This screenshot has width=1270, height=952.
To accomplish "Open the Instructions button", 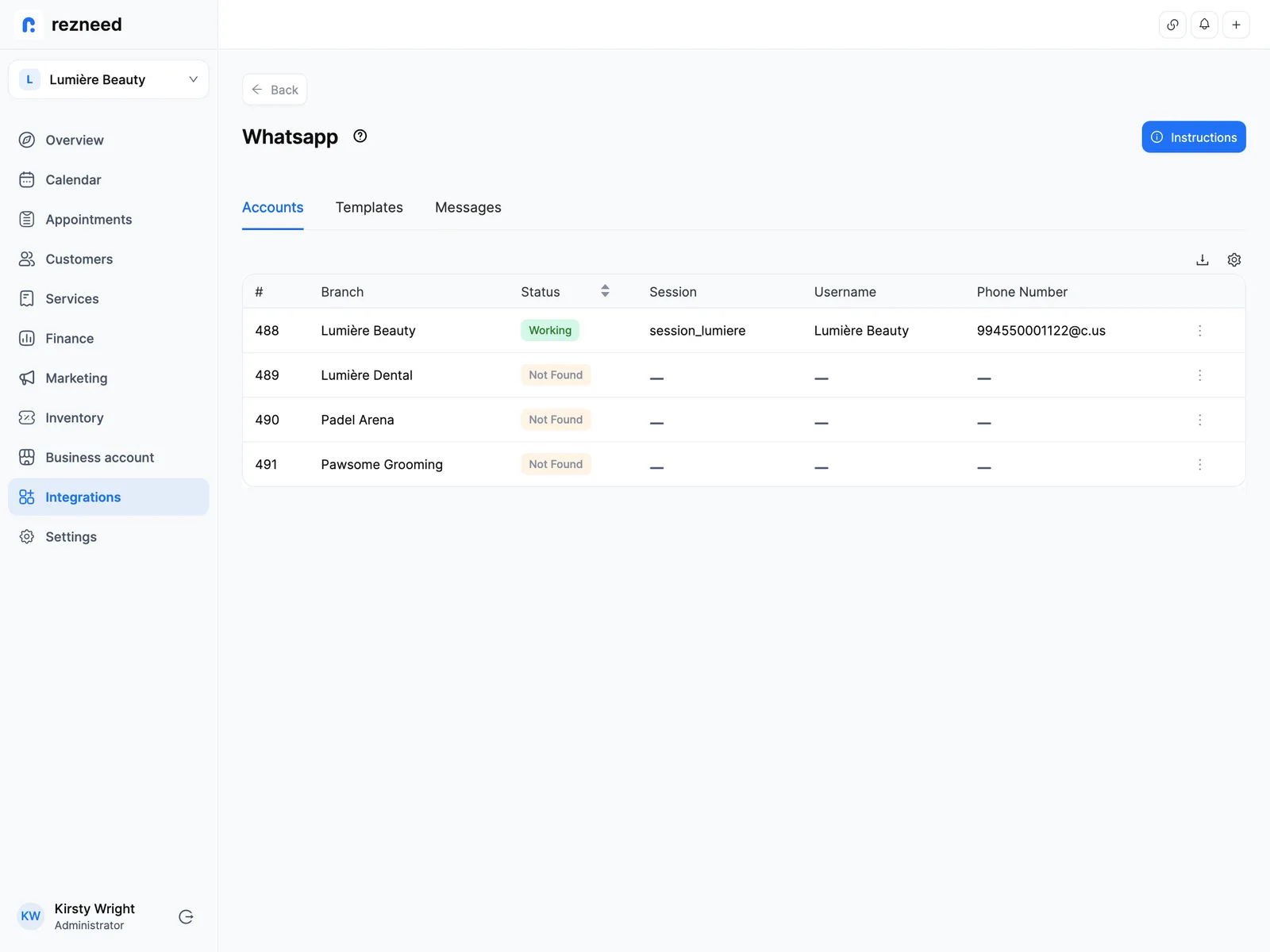I will 1194,137.
